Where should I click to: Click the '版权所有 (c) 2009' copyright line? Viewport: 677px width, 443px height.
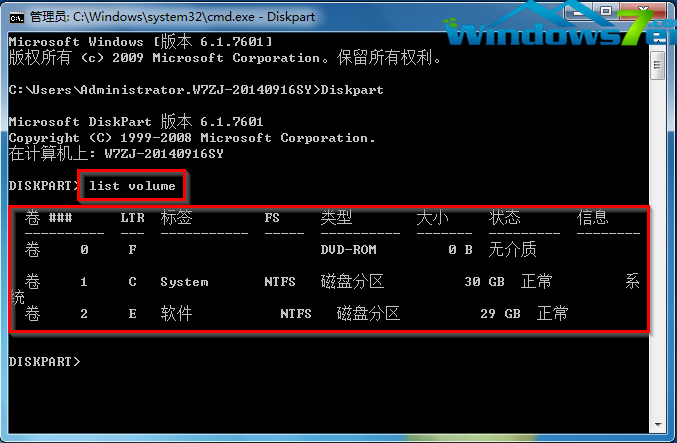coord(225,58)
